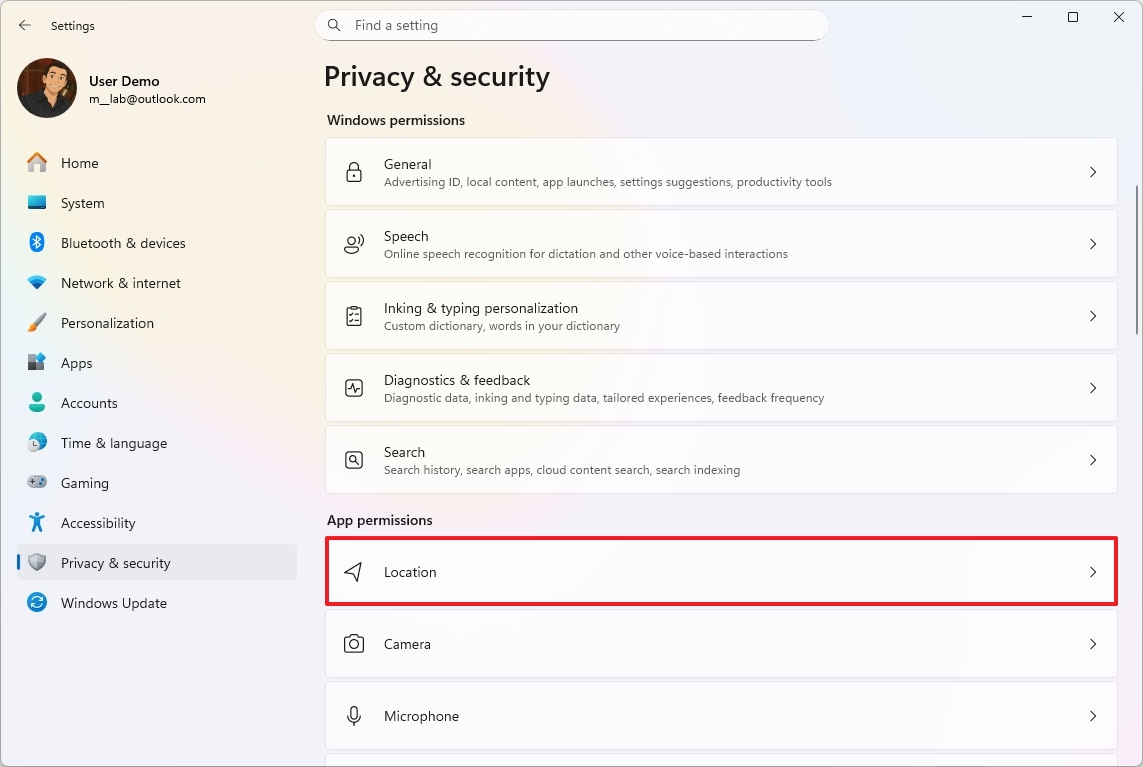
Task: Click the General padlock icon
Action: [353, 172]
